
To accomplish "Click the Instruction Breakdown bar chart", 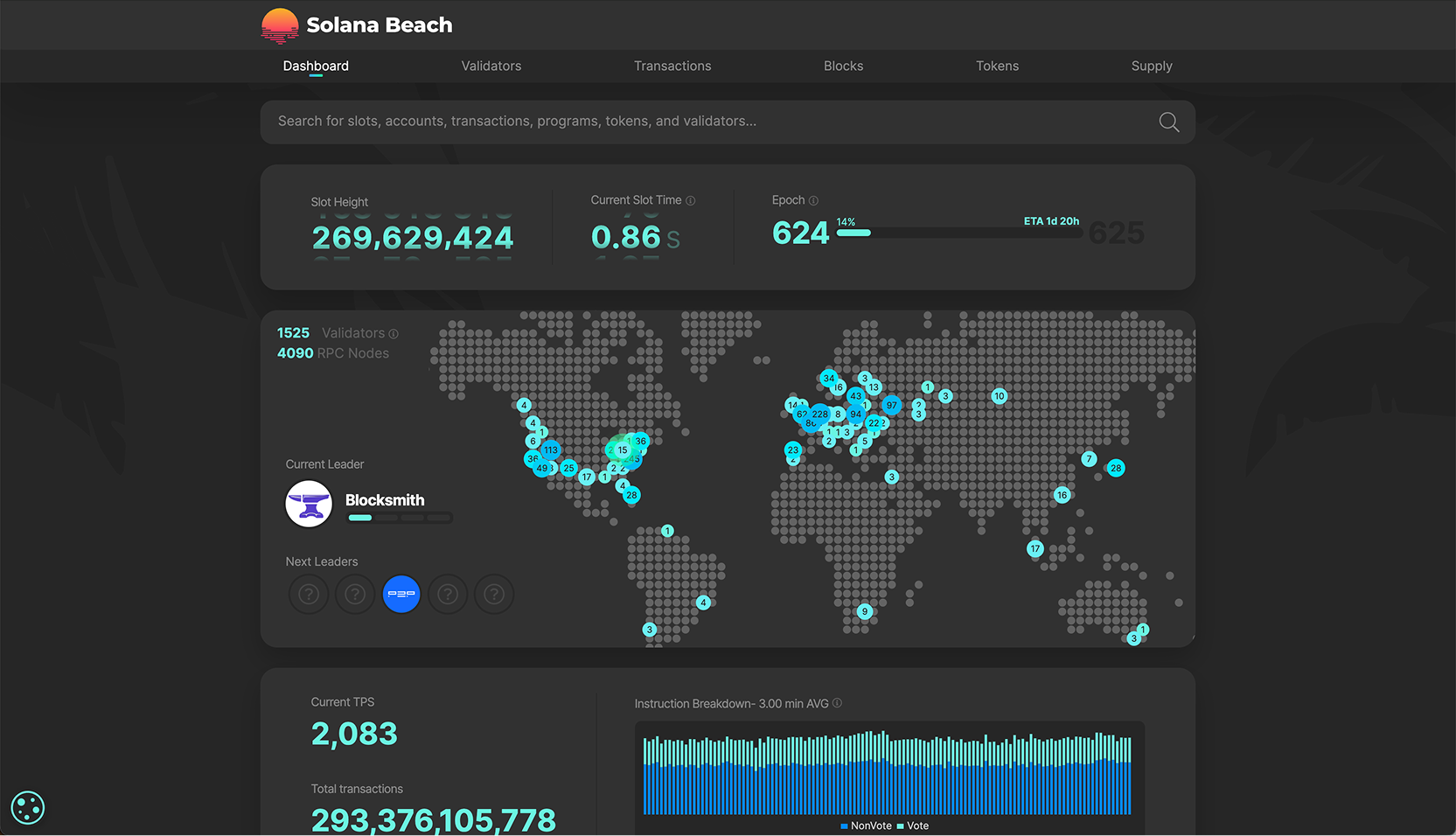I will point(888,772).
